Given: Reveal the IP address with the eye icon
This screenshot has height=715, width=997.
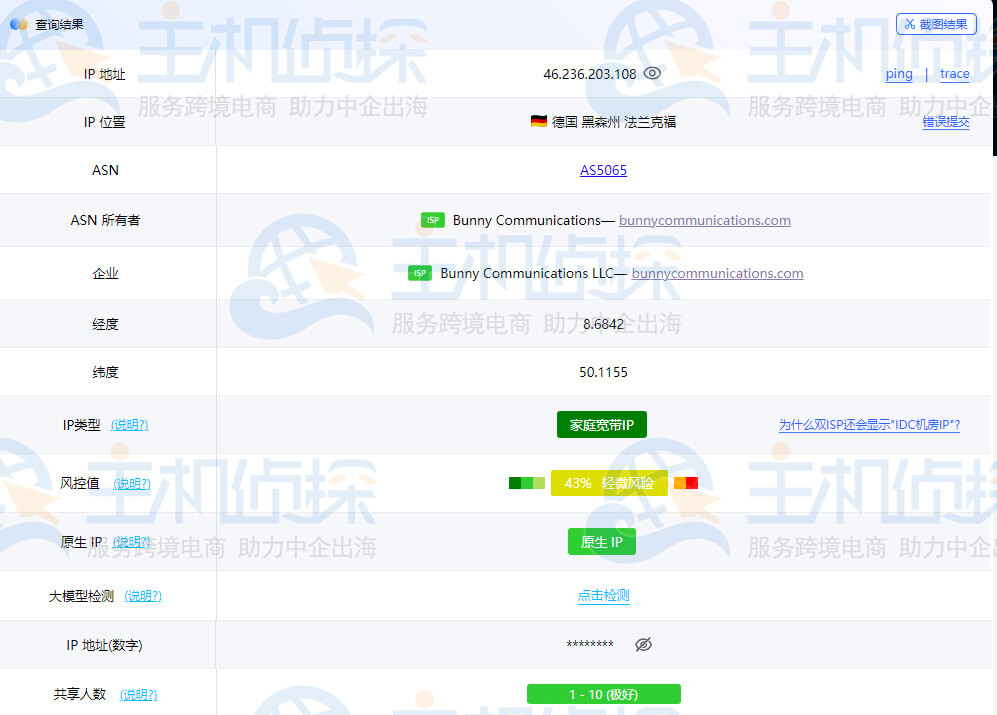Looking at the screenshot, I should [651, 73].
